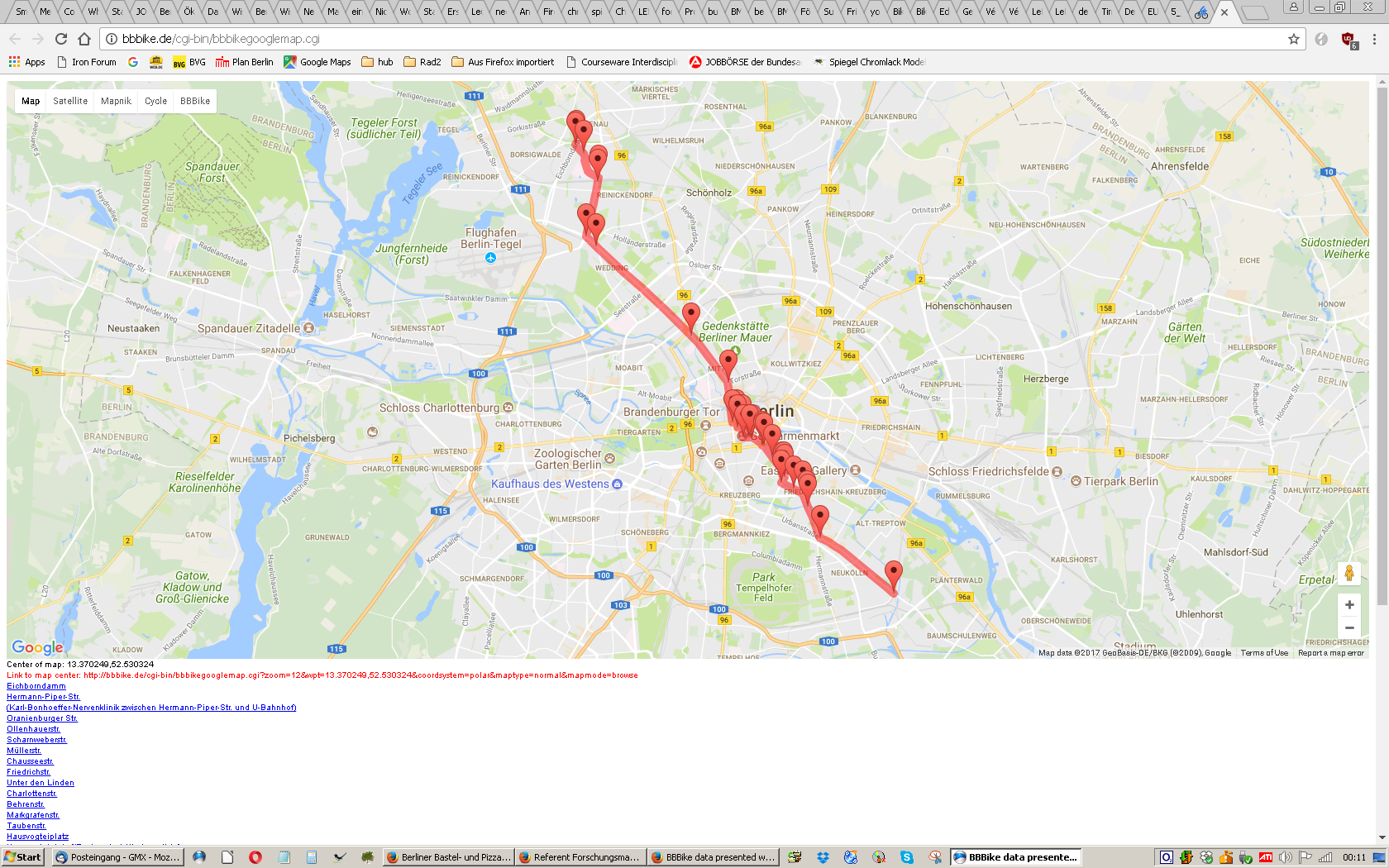Screen dimensions: 1389x868
Task: Click the address bar URL field
Action: (703, 39)
